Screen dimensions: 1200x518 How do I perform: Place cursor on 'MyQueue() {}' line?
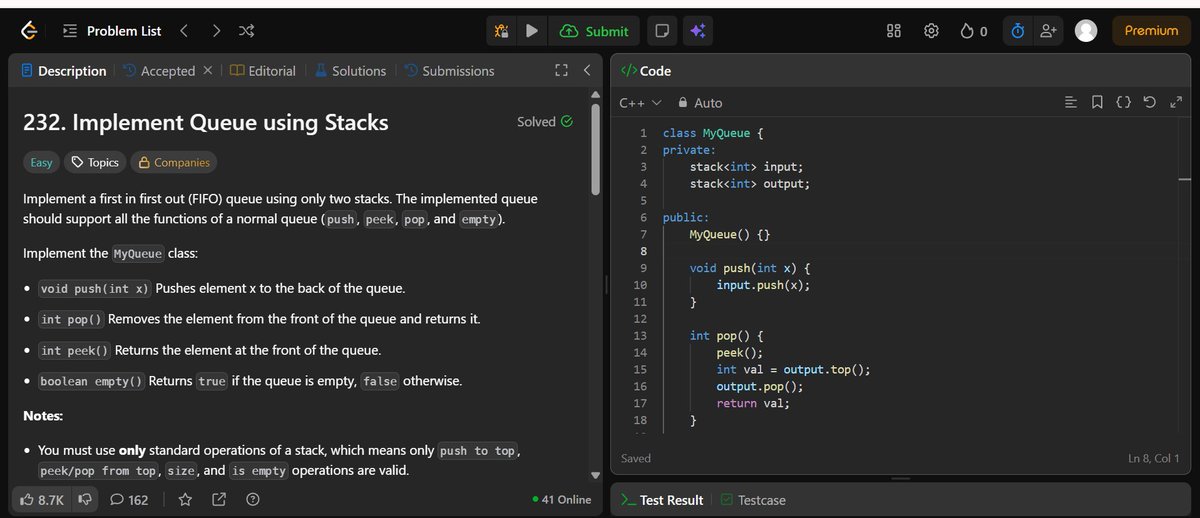(x=730, y=234)
